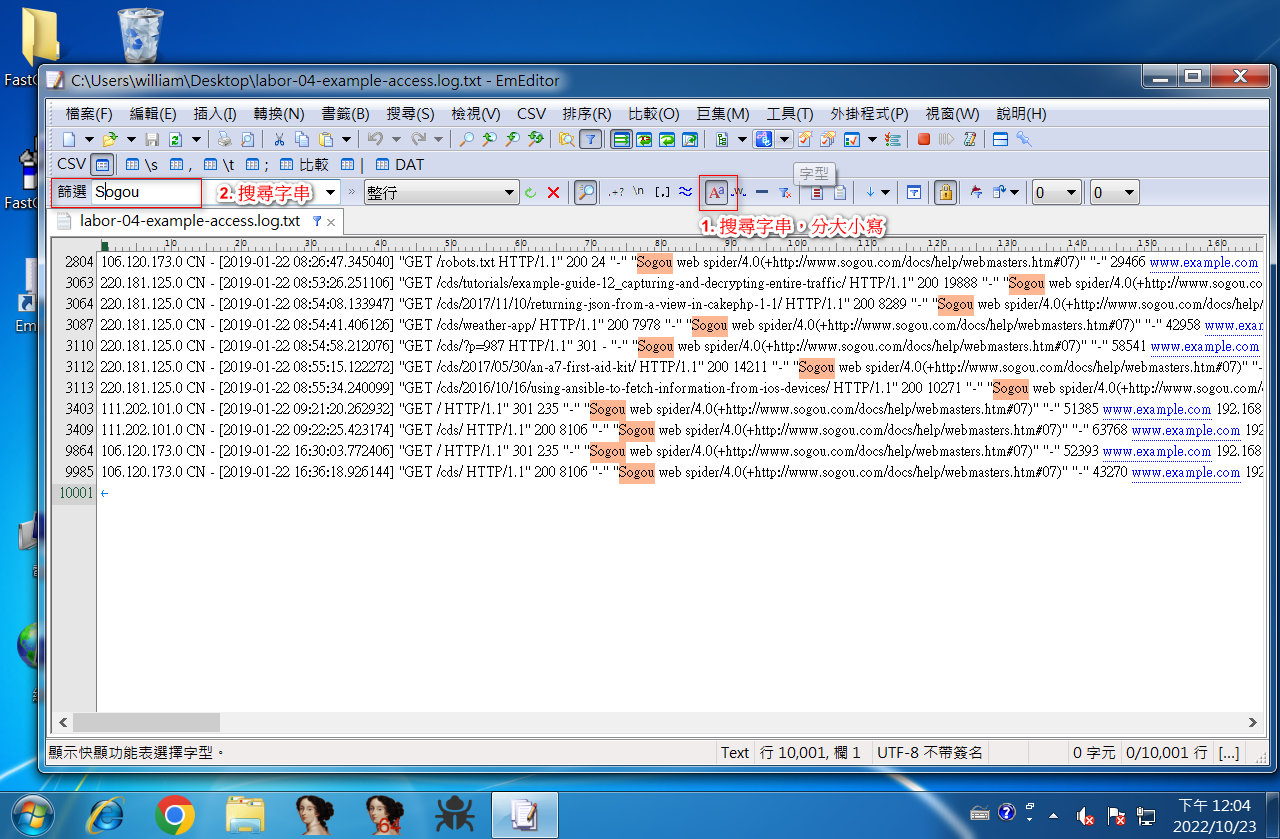This screenshot has width=1280, height=839.
Task: Save the document with the floppy icon
Action: (x=152, y=139)
